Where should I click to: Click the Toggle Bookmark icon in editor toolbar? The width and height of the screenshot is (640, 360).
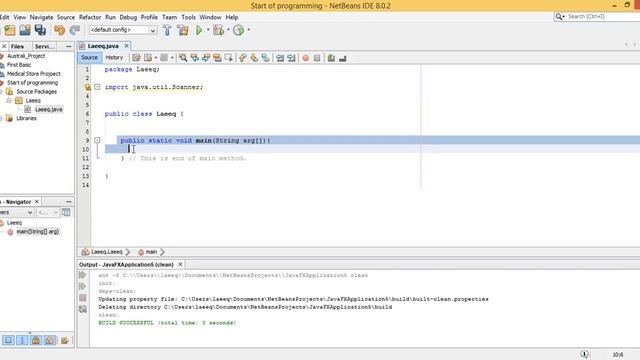266,58
